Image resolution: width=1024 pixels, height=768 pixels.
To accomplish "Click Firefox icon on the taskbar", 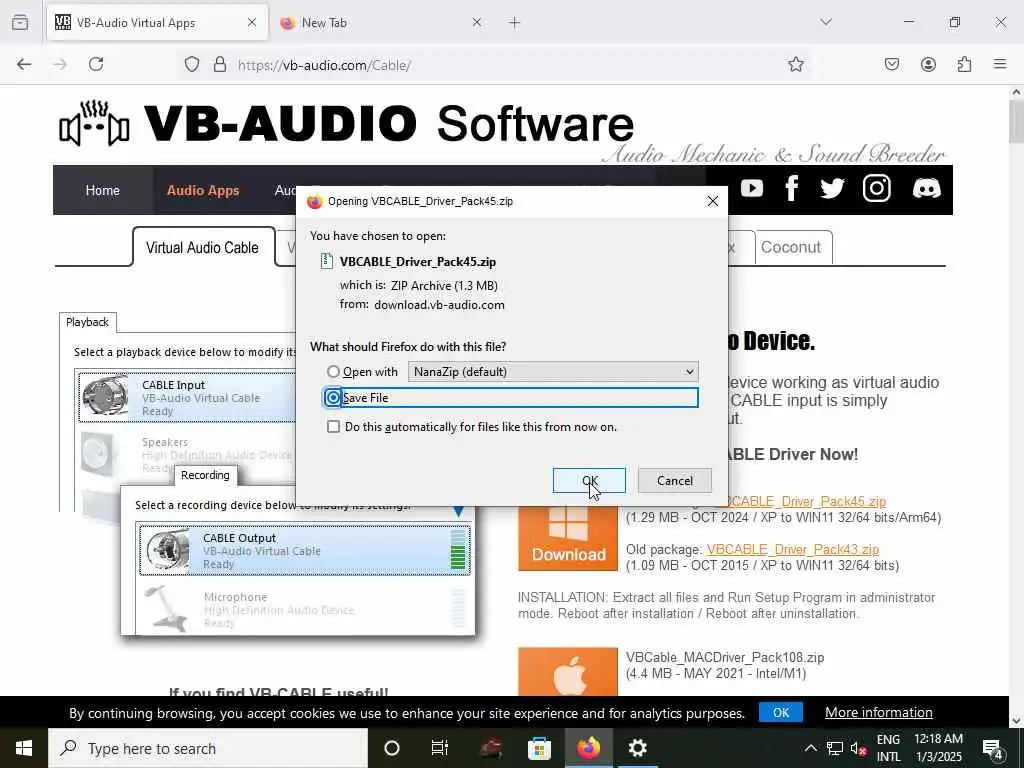I will (588, 748).
